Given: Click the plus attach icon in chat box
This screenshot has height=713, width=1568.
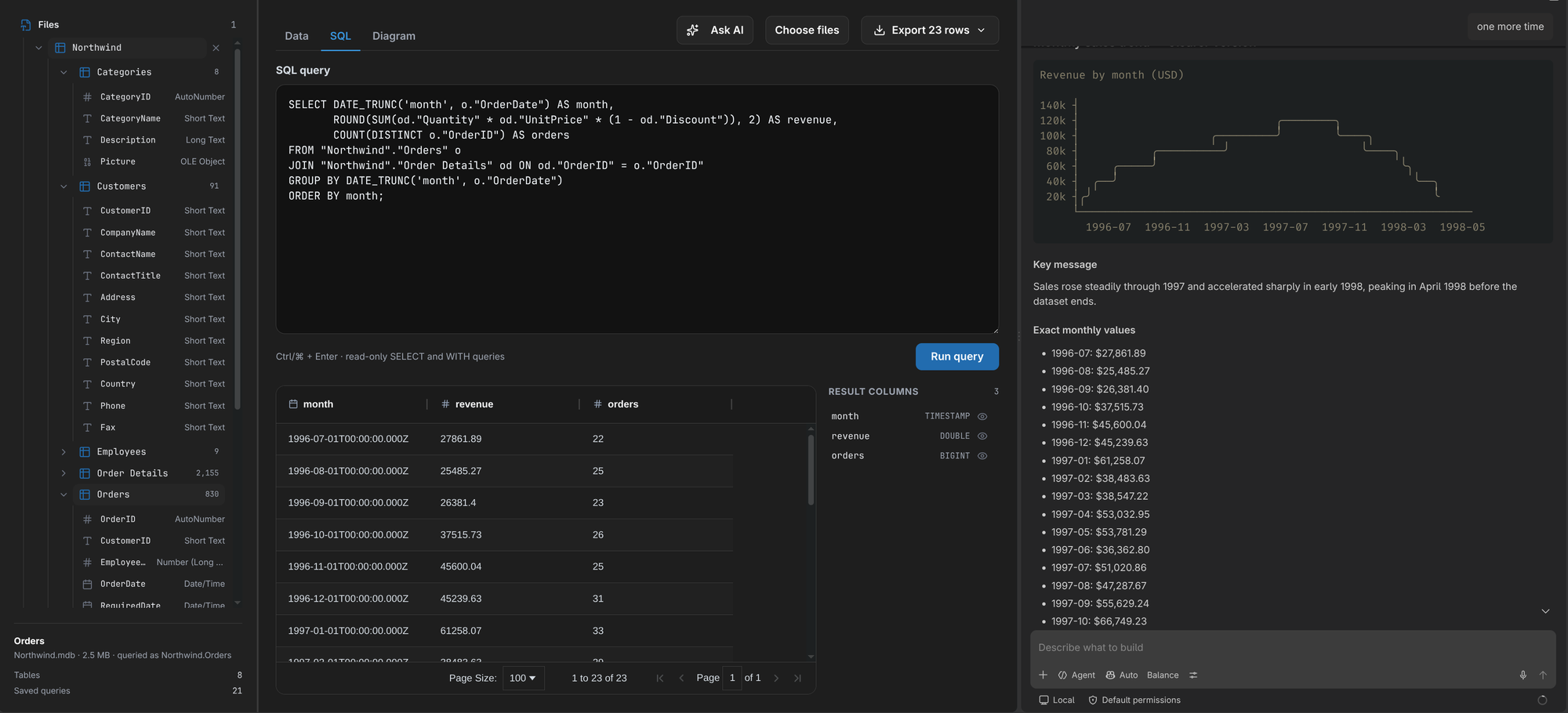Looking at the screenshot, I should (x=1043, y=675).
